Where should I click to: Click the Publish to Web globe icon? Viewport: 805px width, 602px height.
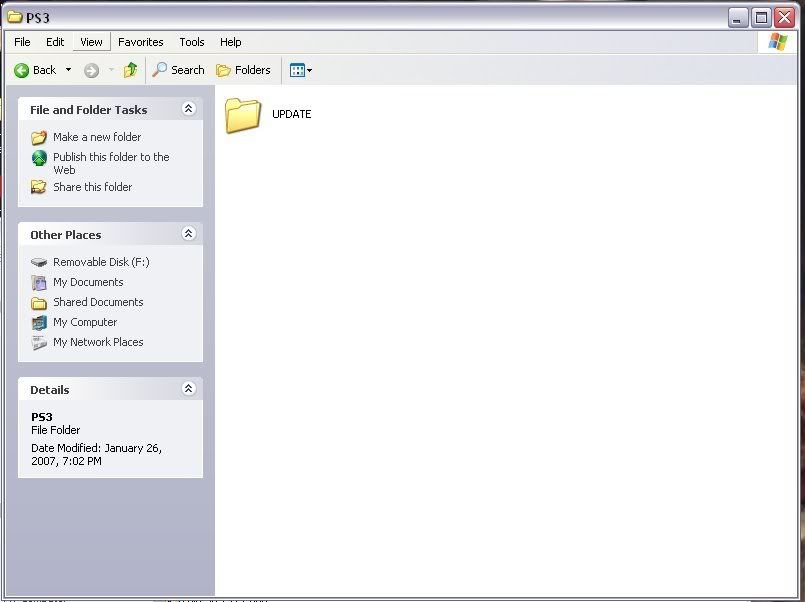click(39, 158)
